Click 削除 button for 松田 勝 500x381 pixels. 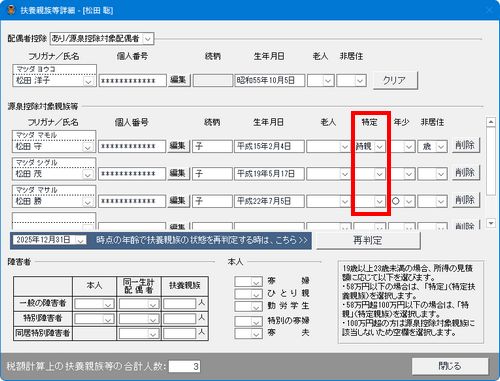[466, 200]
